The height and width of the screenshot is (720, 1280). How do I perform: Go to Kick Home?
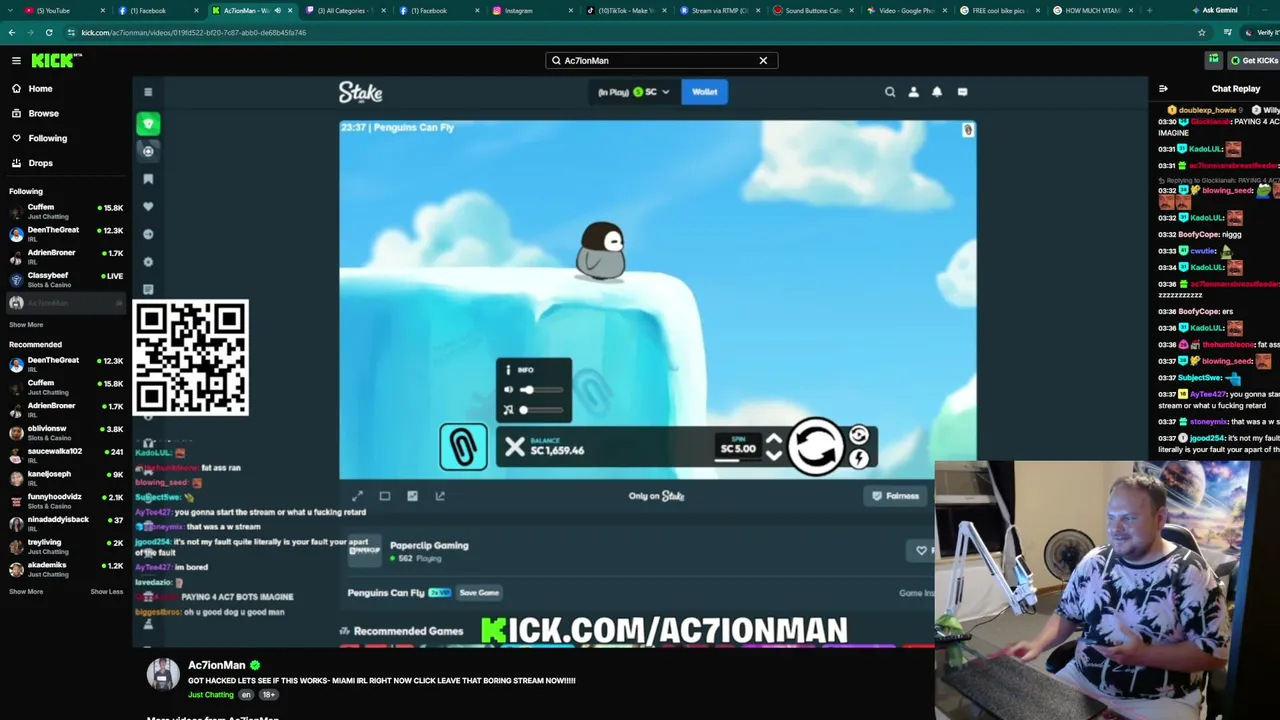point(40,89)
